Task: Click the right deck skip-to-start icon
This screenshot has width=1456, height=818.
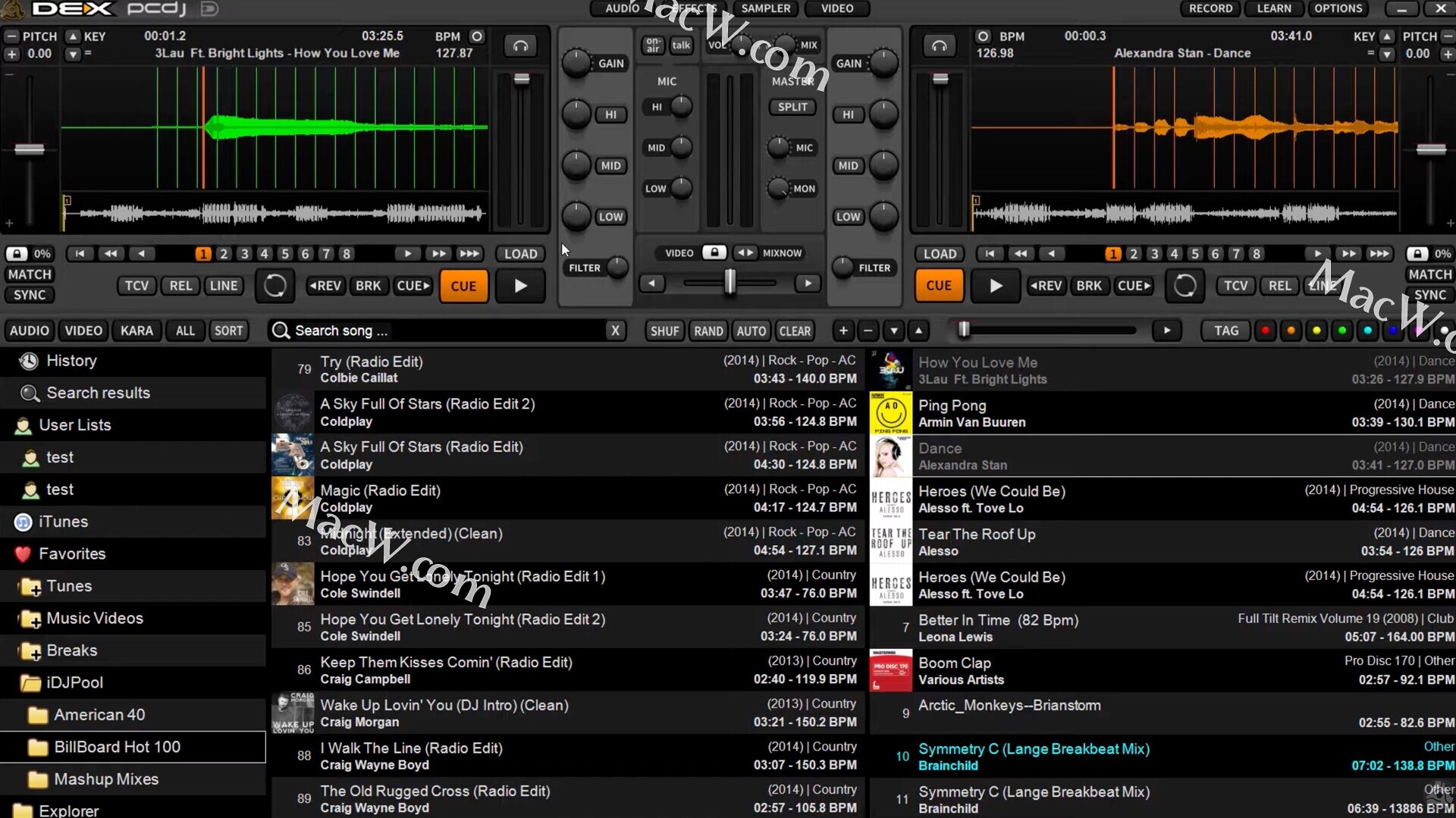Action: click(x=990, y=254)
